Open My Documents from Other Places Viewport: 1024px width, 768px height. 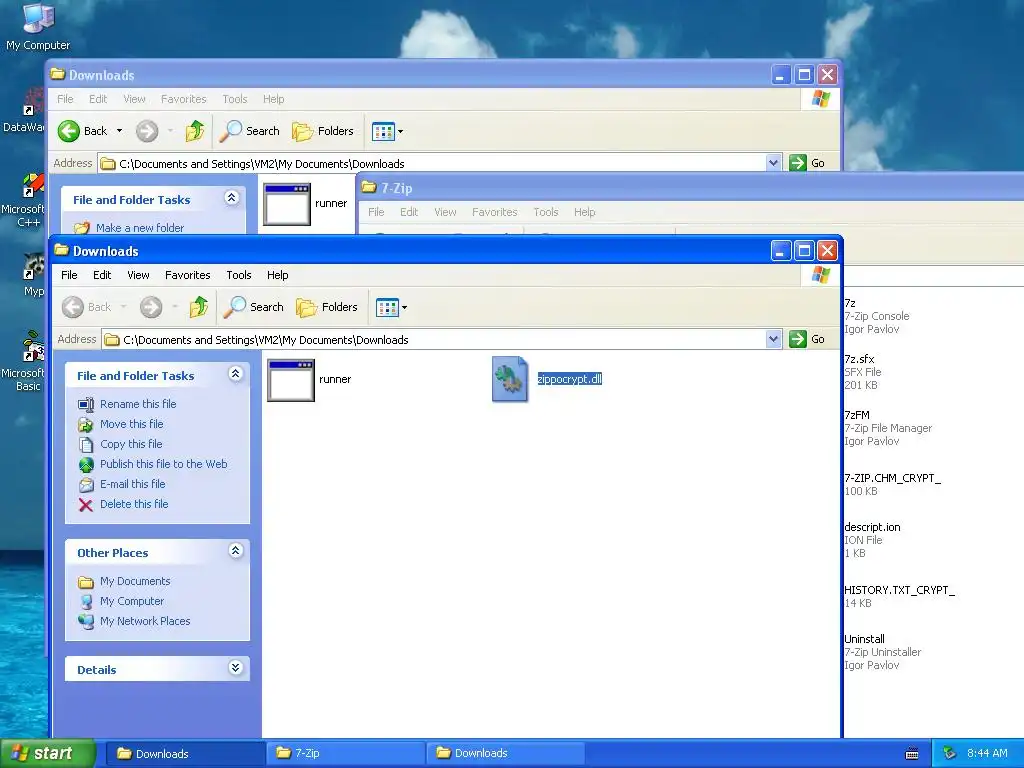coord(135,581)
